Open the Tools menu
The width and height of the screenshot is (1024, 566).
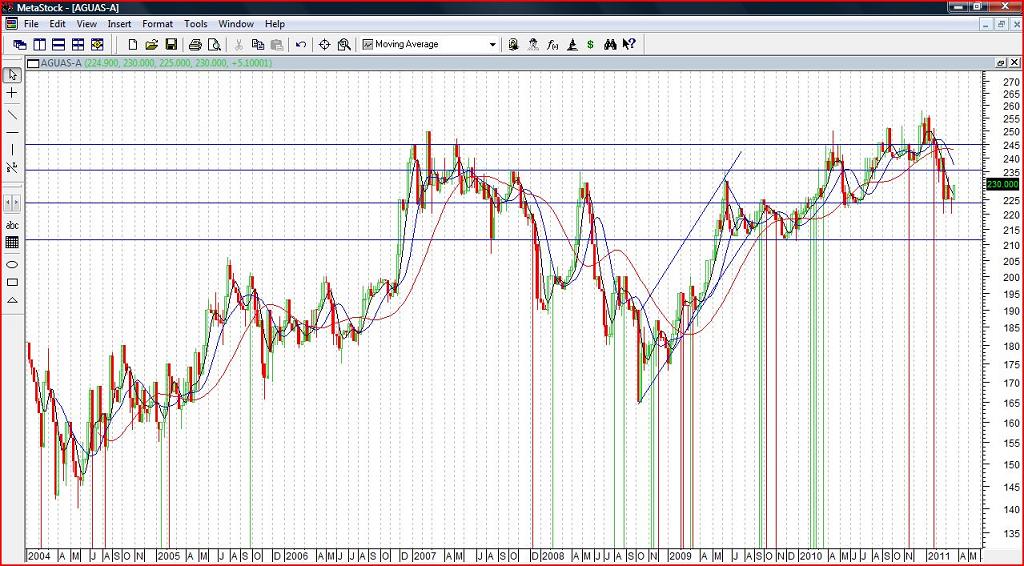click(195, 24)
